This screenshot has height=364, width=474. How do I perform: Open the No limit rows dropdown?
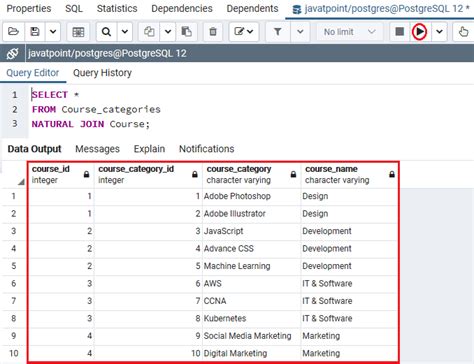pyautogui.click(x=349, y=32)
